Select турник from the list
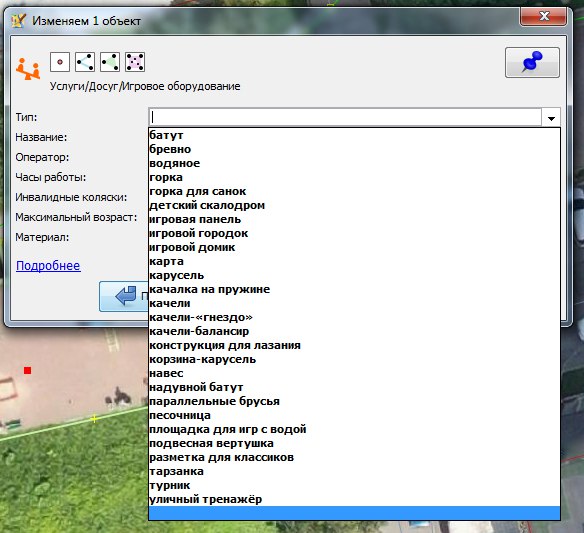The image size is (584, 533). pyautogui.click(x=354, y=485)
